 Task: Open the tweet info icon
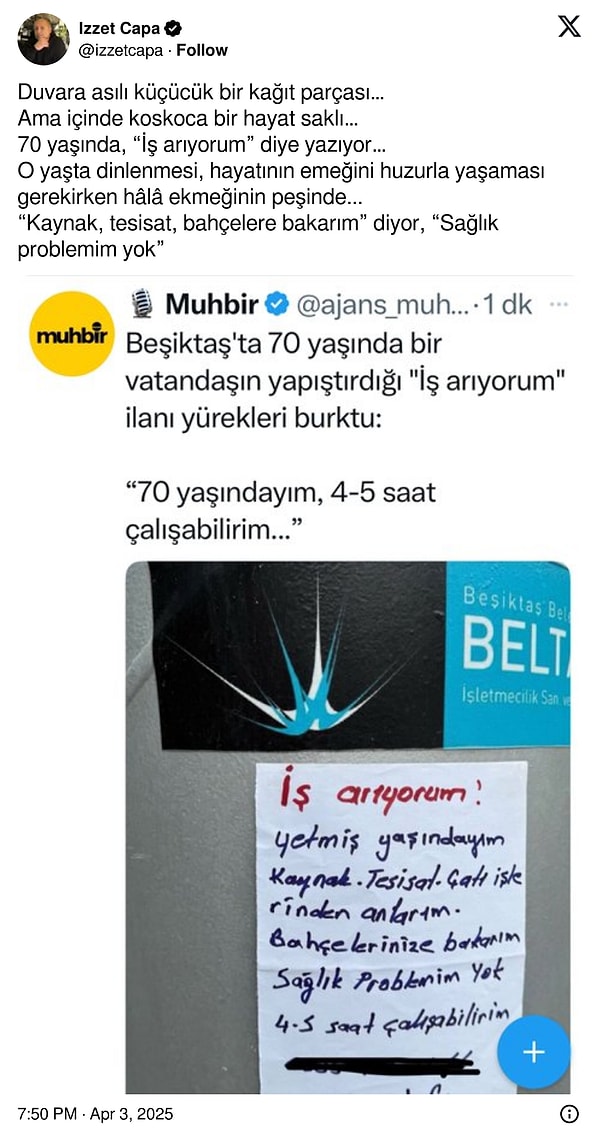569,1114
